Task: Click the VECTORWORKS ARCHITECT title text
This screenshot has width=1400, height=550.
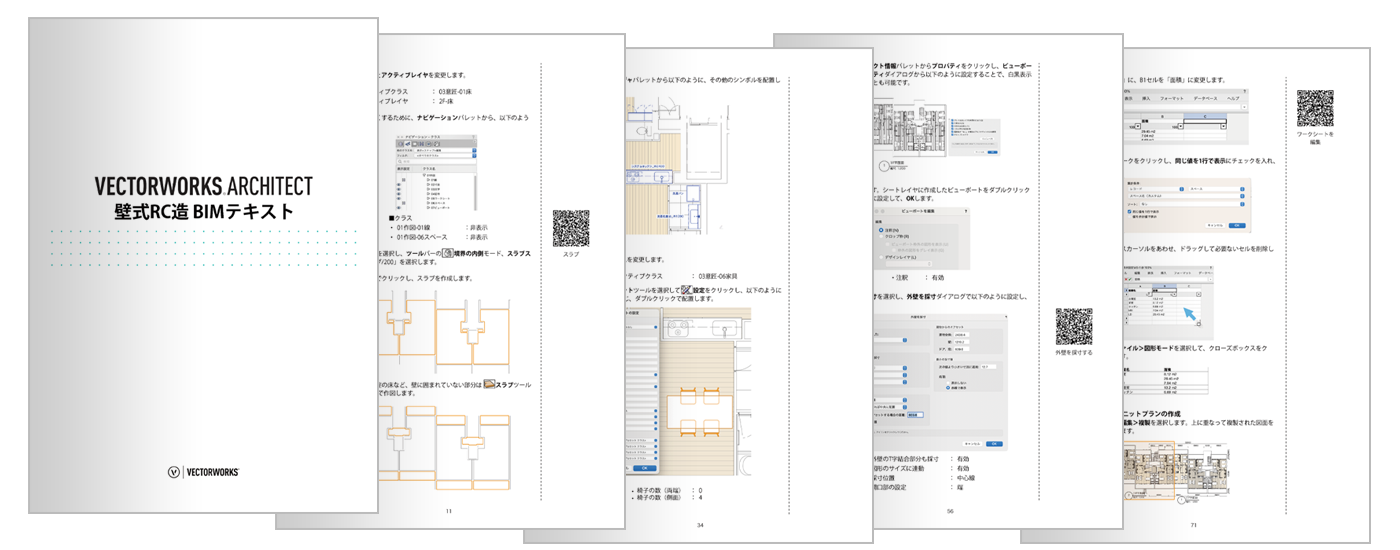Action: pyautogui.click(x=203, y=187)
